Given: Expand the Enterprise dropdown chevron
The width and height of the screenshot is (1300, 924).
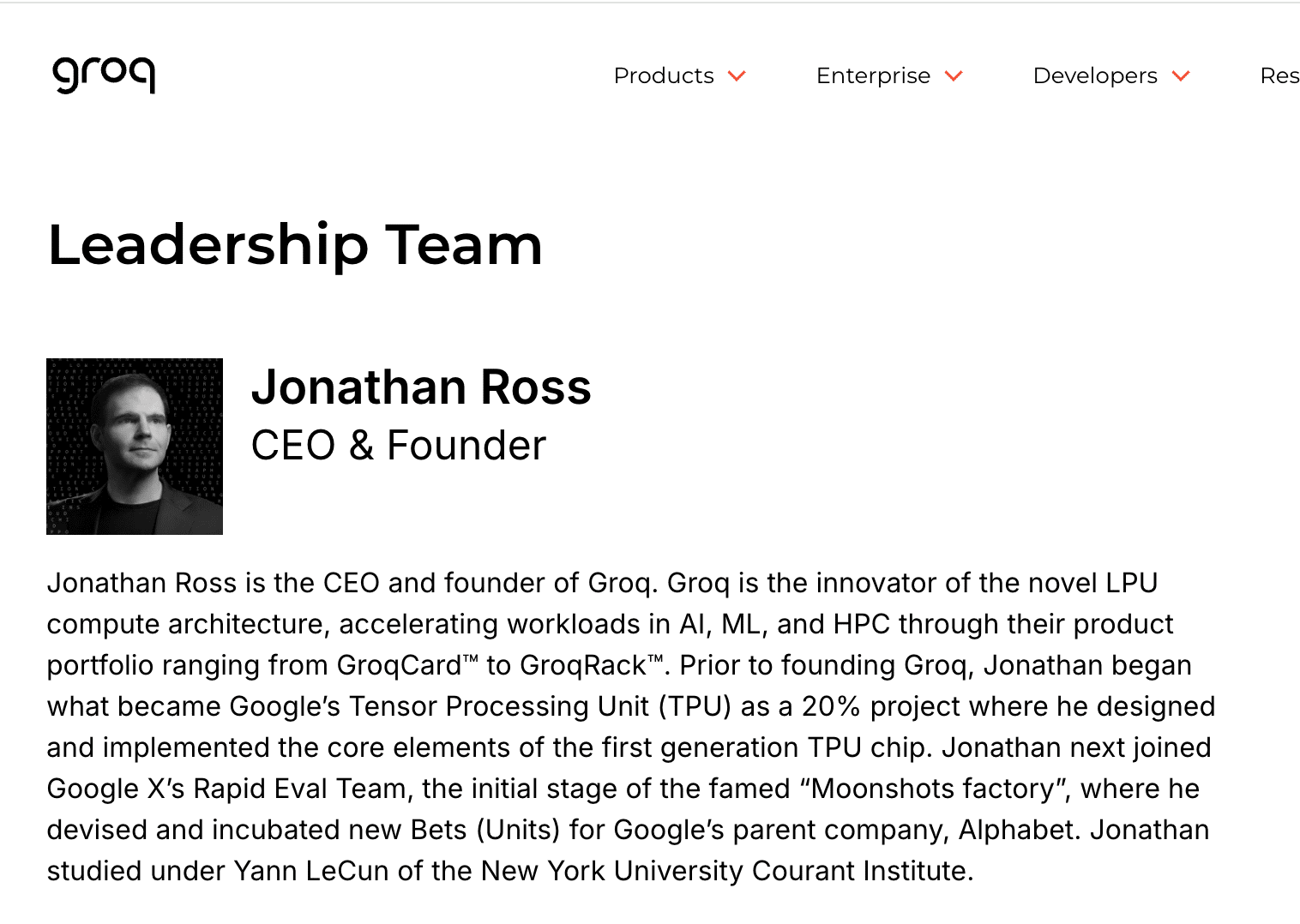Looking at the screenshot, I should [x=954, y=76].
